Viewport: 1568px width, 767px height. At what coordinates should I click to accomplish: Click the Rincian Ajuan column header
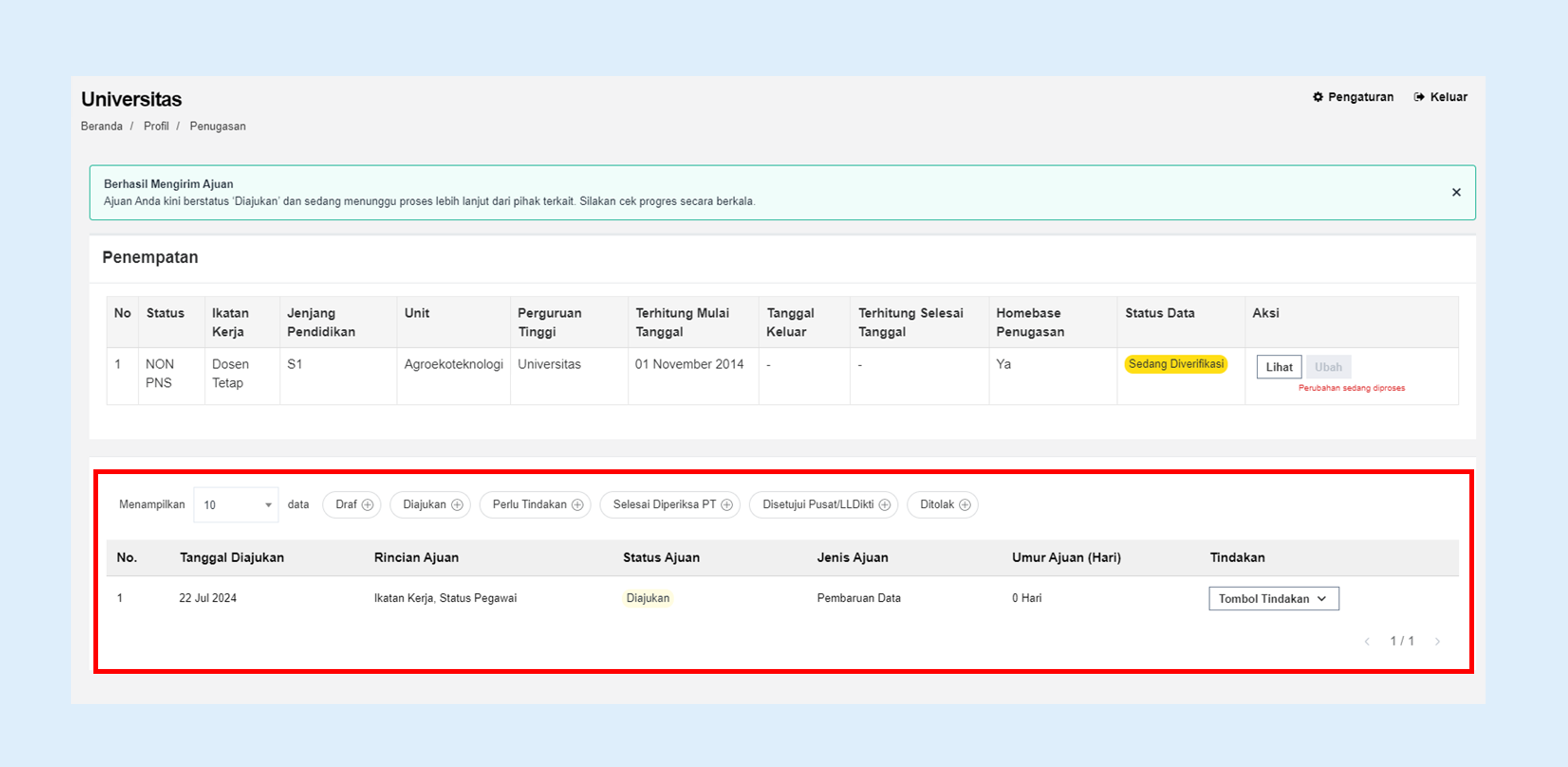(416, 557)
